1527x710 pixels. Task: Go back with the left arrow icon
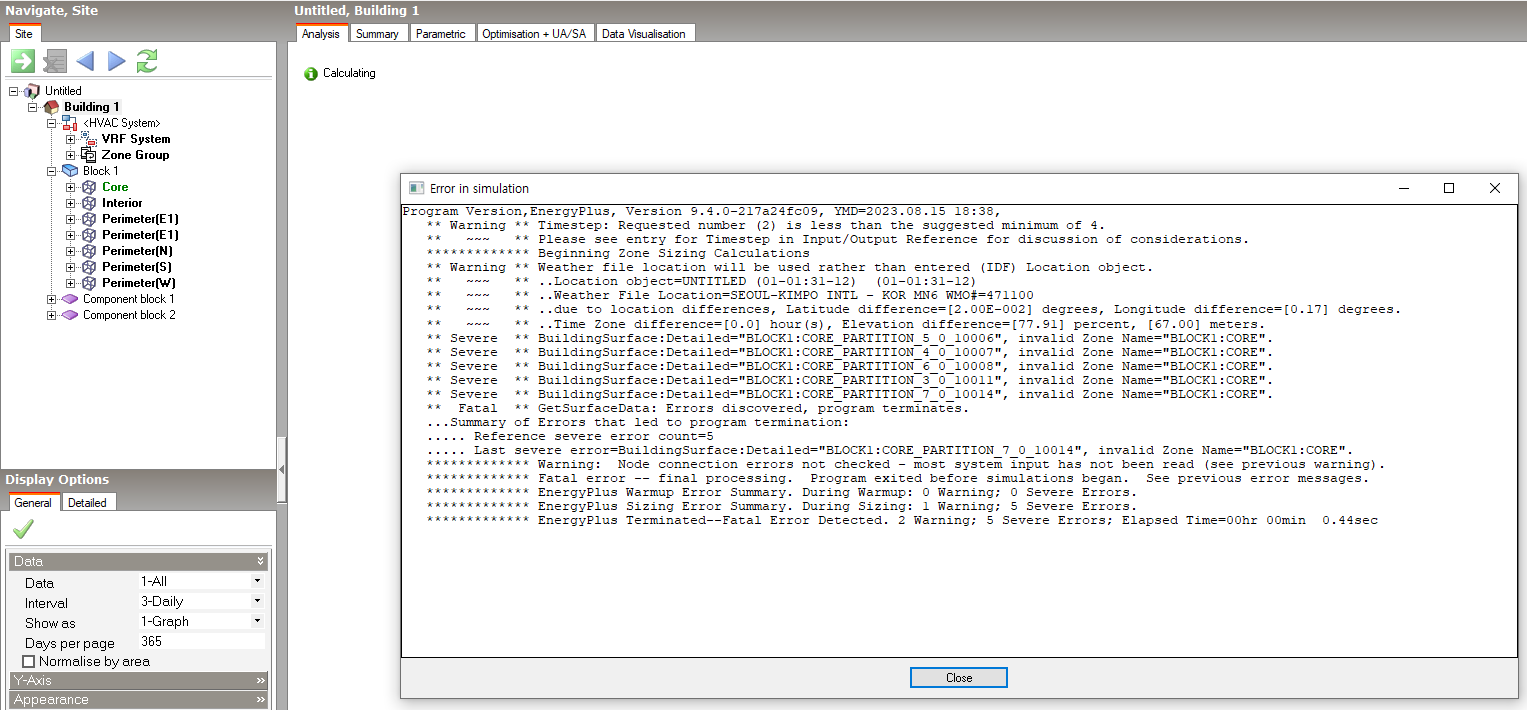[85, 61]
